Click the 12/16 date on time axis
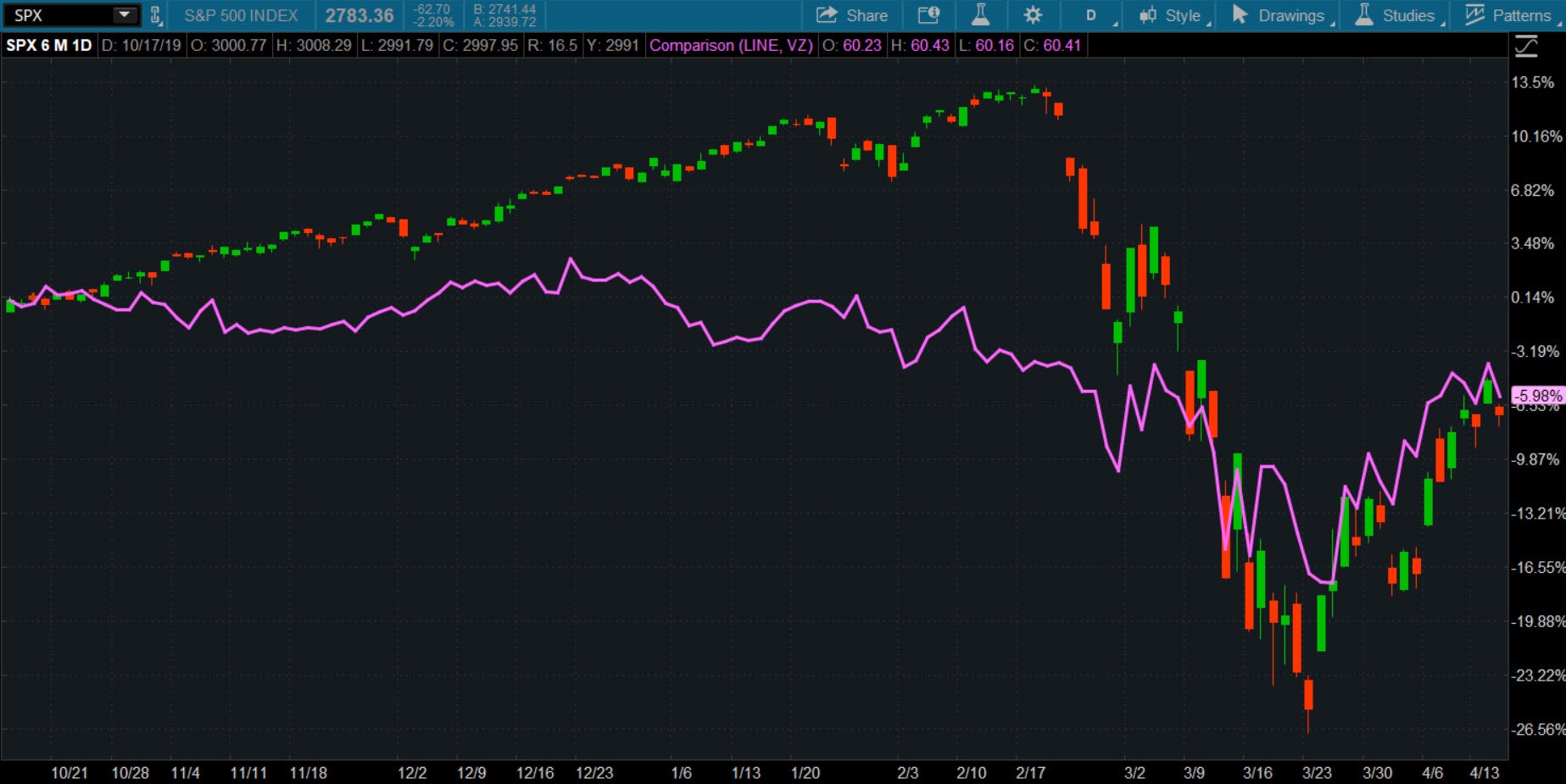This screenshot has height=784, width=1566. pos(535,773)
